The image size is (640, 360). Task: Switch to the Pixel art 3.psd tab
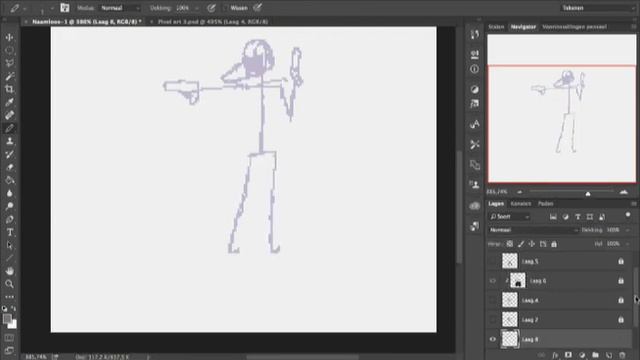[x=213, y=22]
